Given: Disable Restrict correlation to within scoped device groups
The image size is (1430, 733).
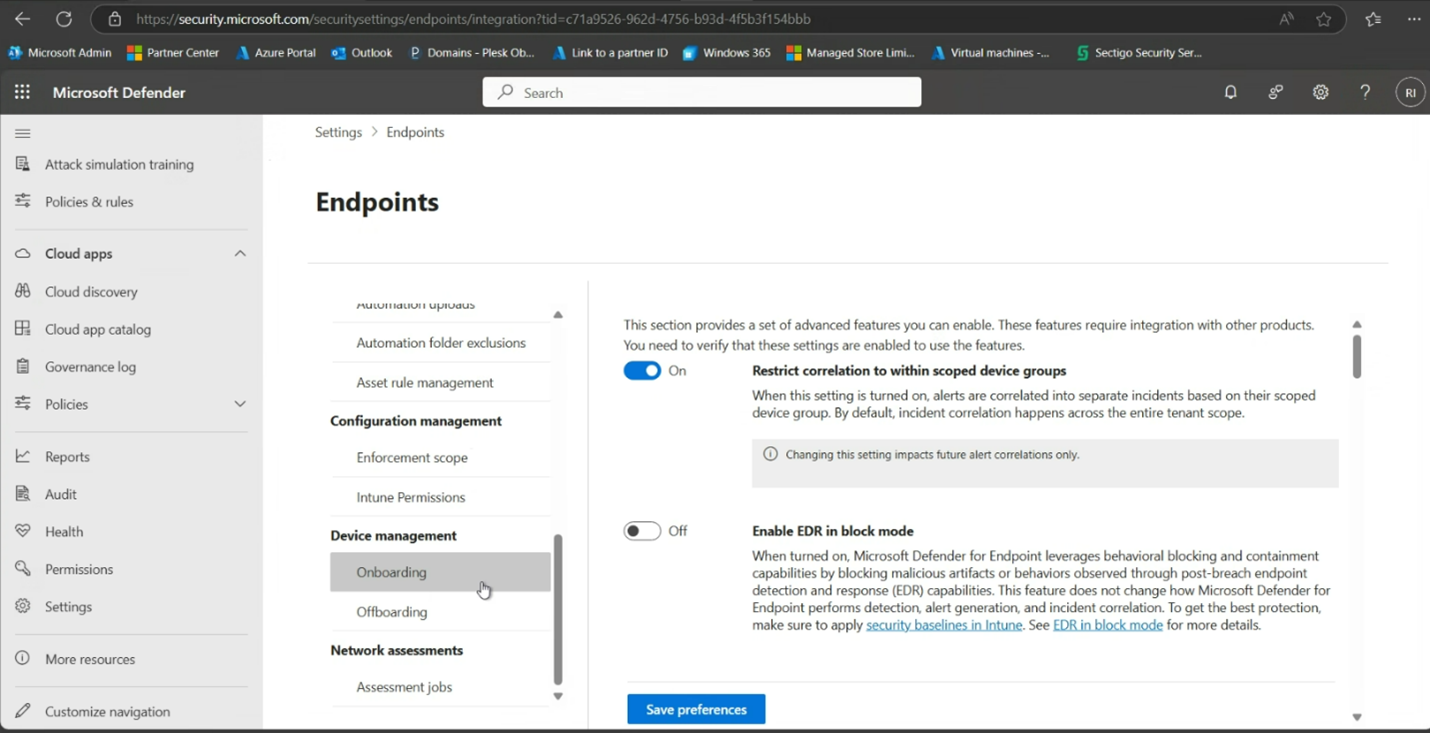Looking at the screenshot, I should (x=641, y=370).
